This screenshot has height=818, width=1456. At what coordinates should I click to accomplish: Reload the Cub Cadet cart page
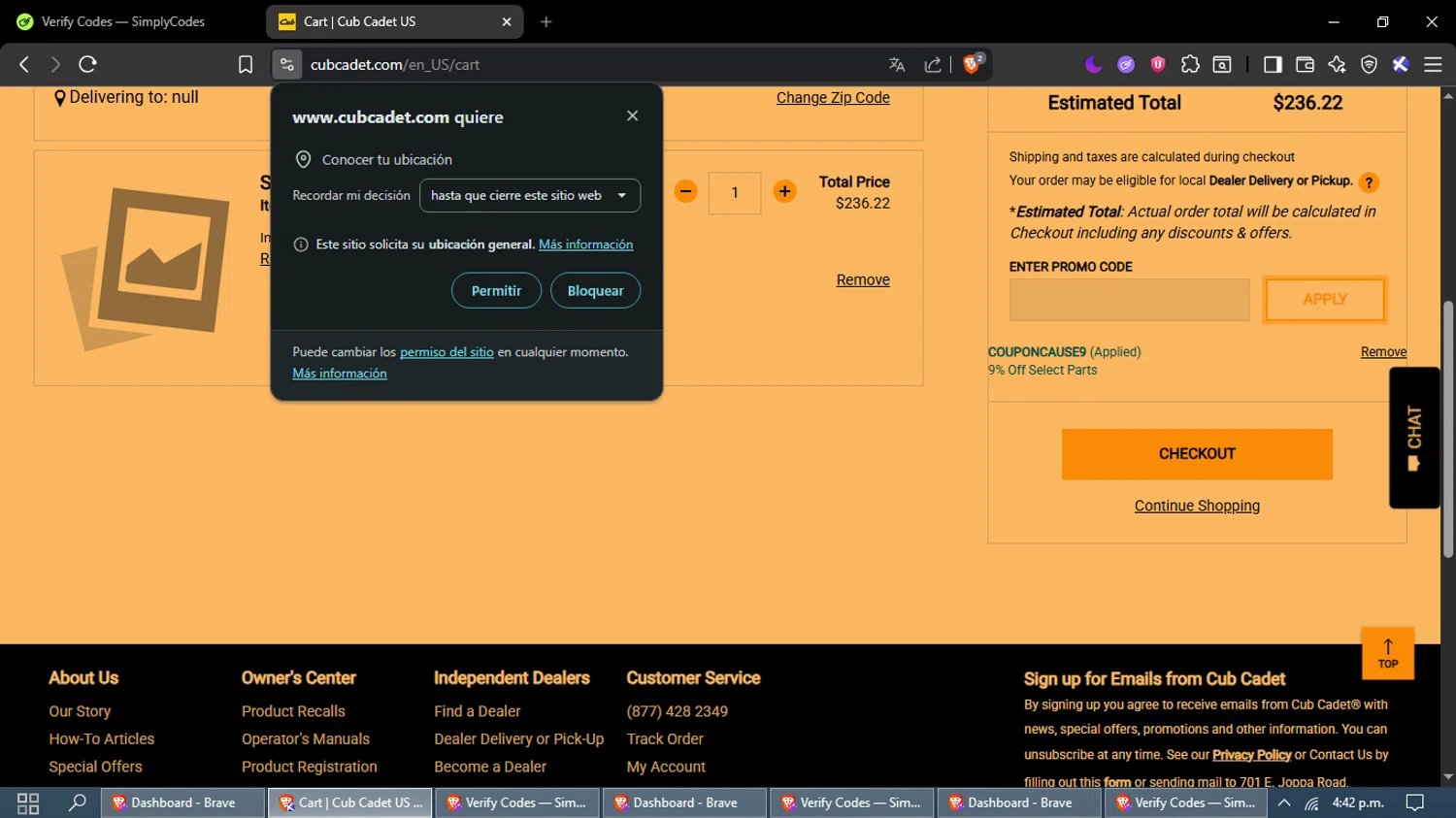pos(87,64)
